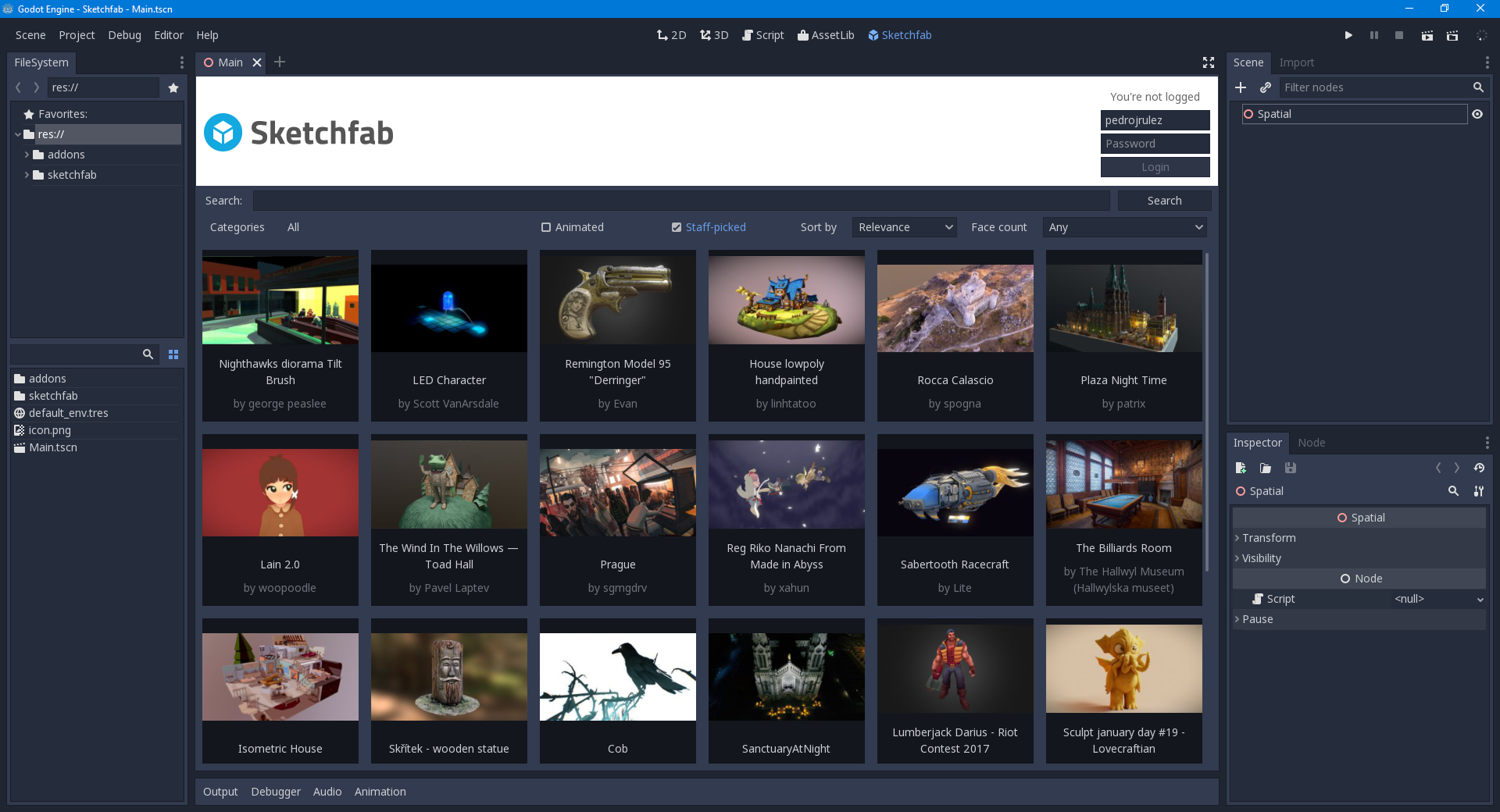Open the Project menu

(77, 35)
